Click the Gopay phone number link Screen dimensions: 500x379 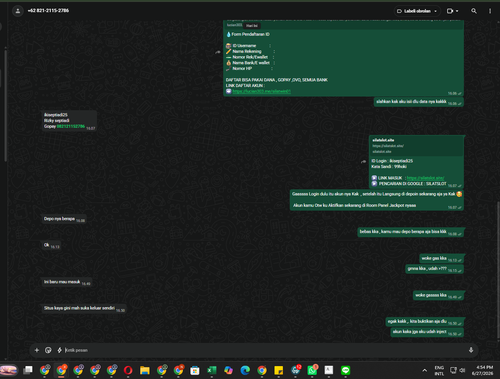point(71,126)
